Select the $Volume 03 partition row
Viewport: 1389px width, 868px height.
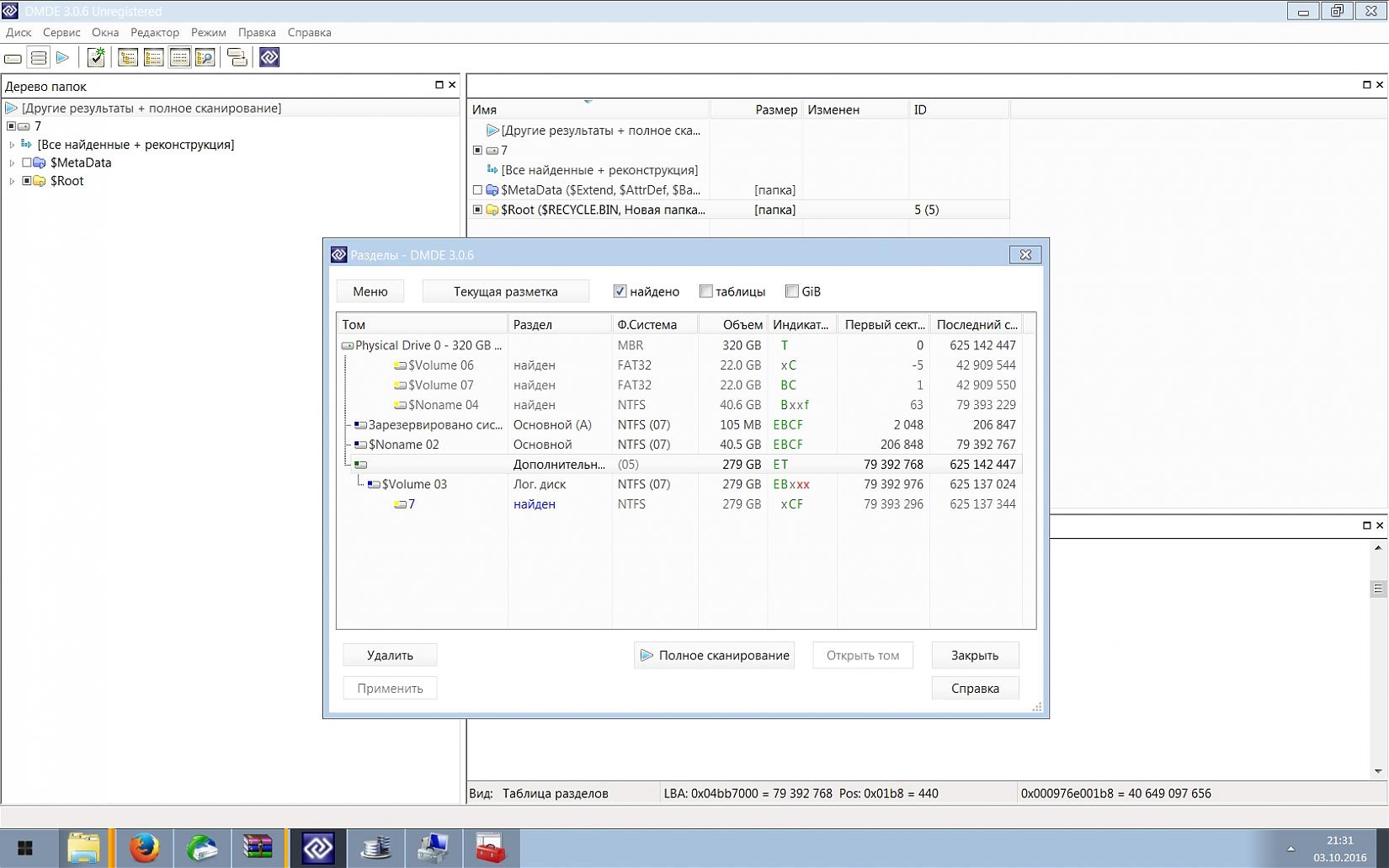(414, 484)
